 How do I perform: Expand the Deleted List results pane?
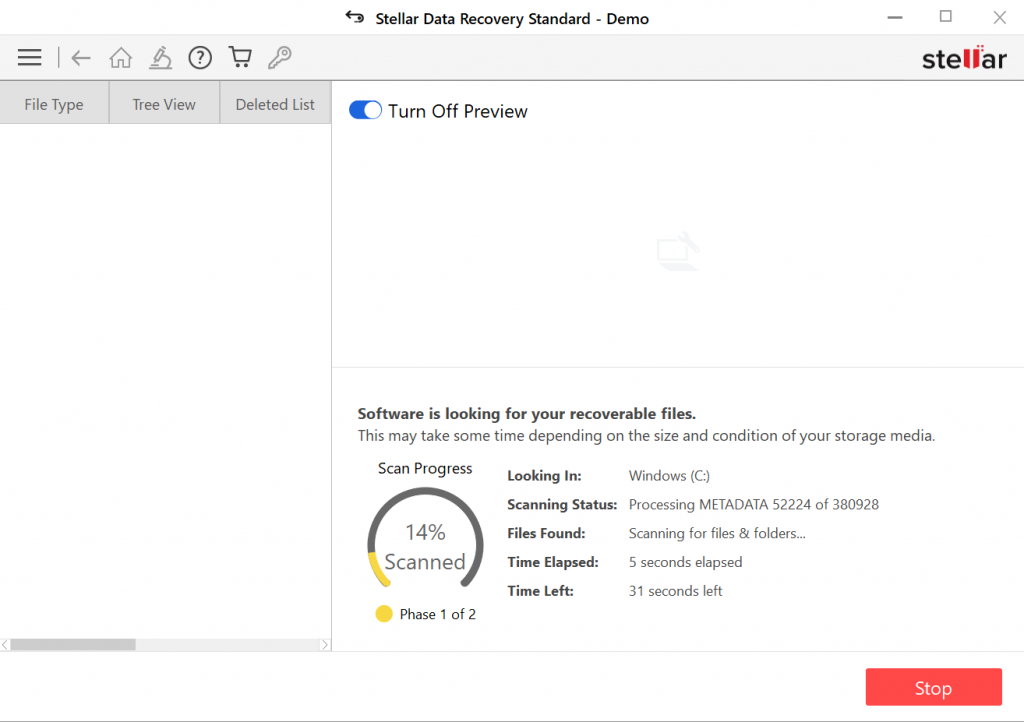(274, 103)
